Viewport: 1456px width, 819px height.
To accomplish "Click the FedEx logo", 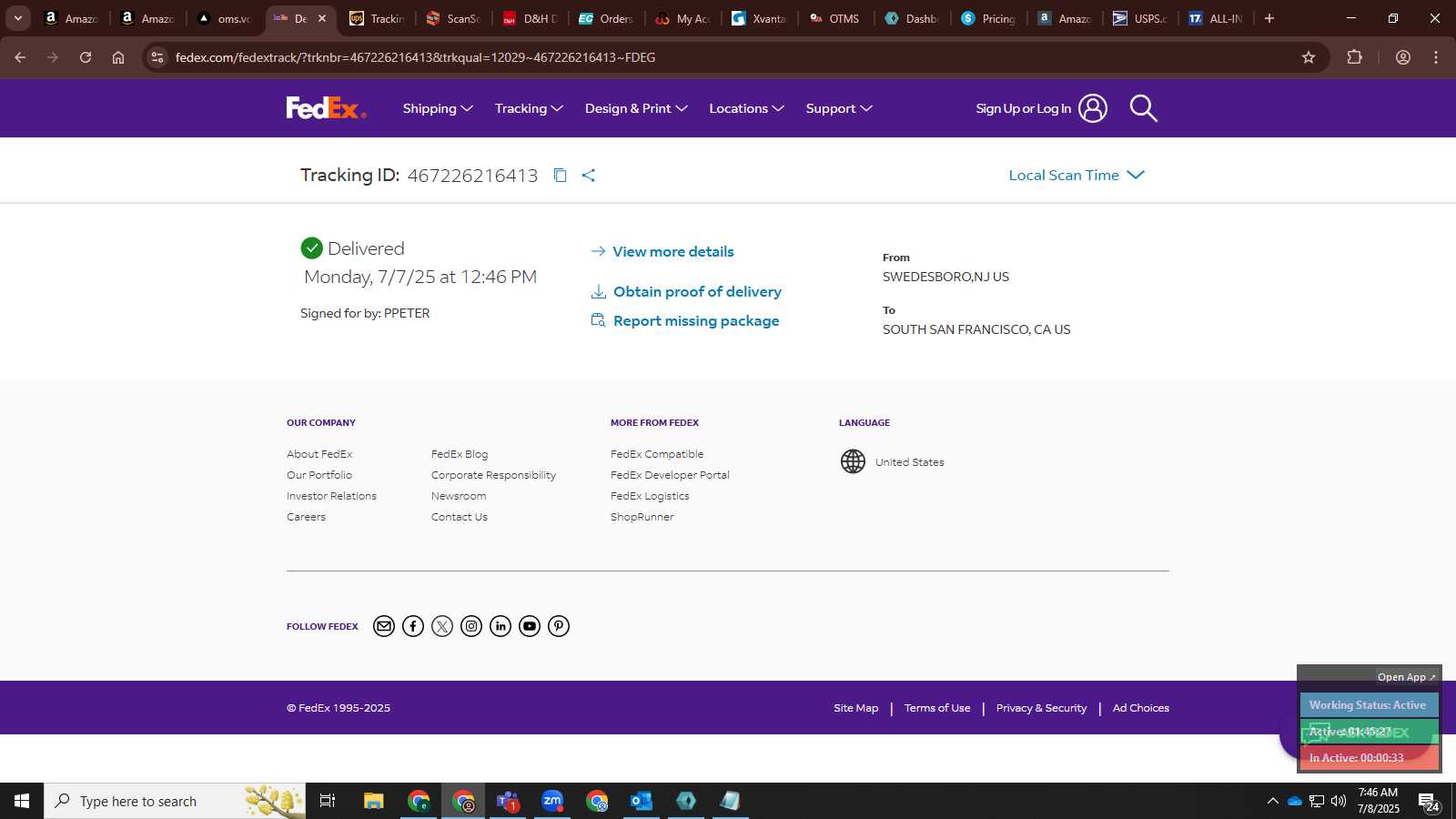I will pos(326,108).
